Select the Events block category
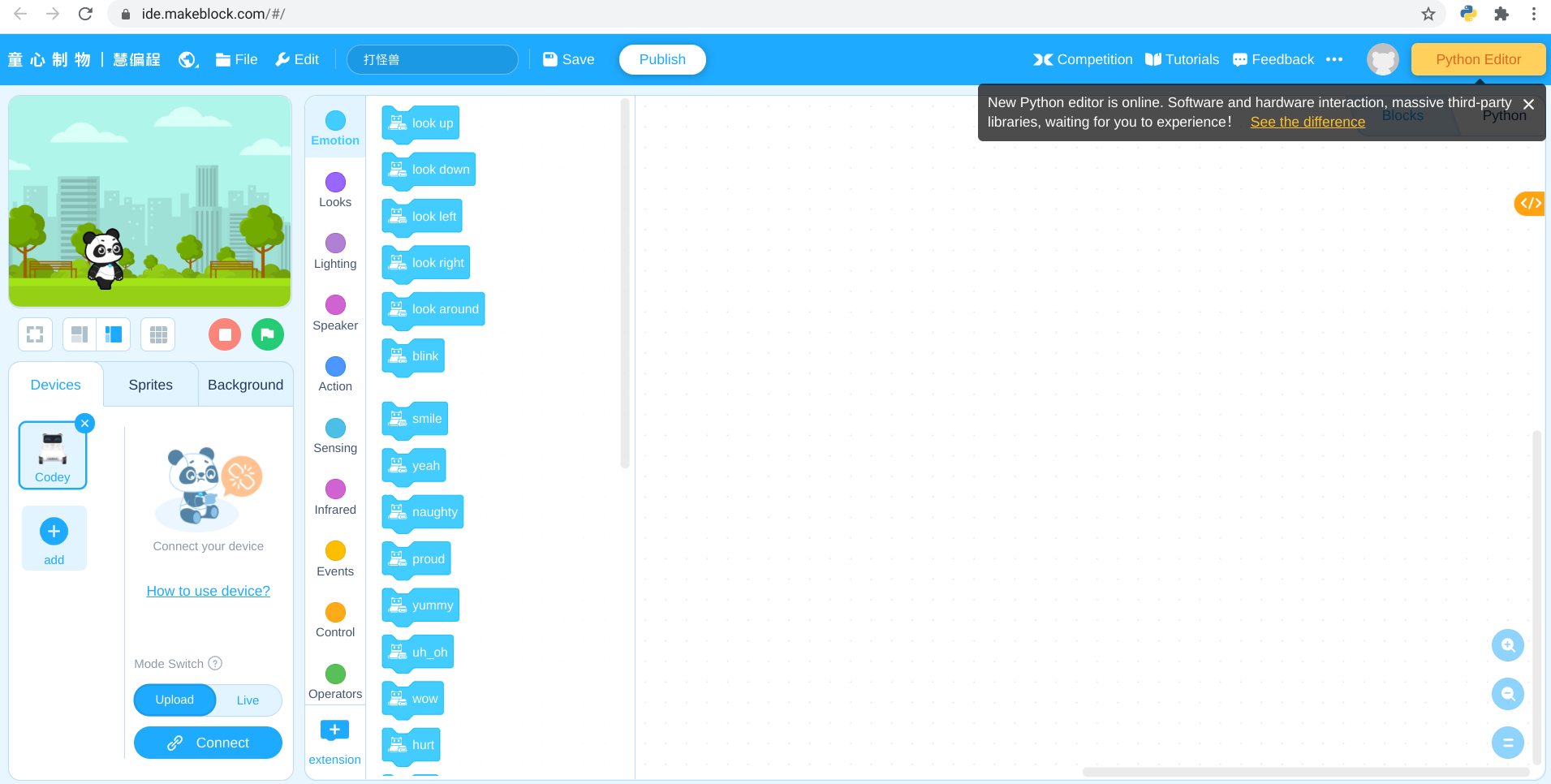The width and height of the screenshot is (1551, 784). point(335,559)
